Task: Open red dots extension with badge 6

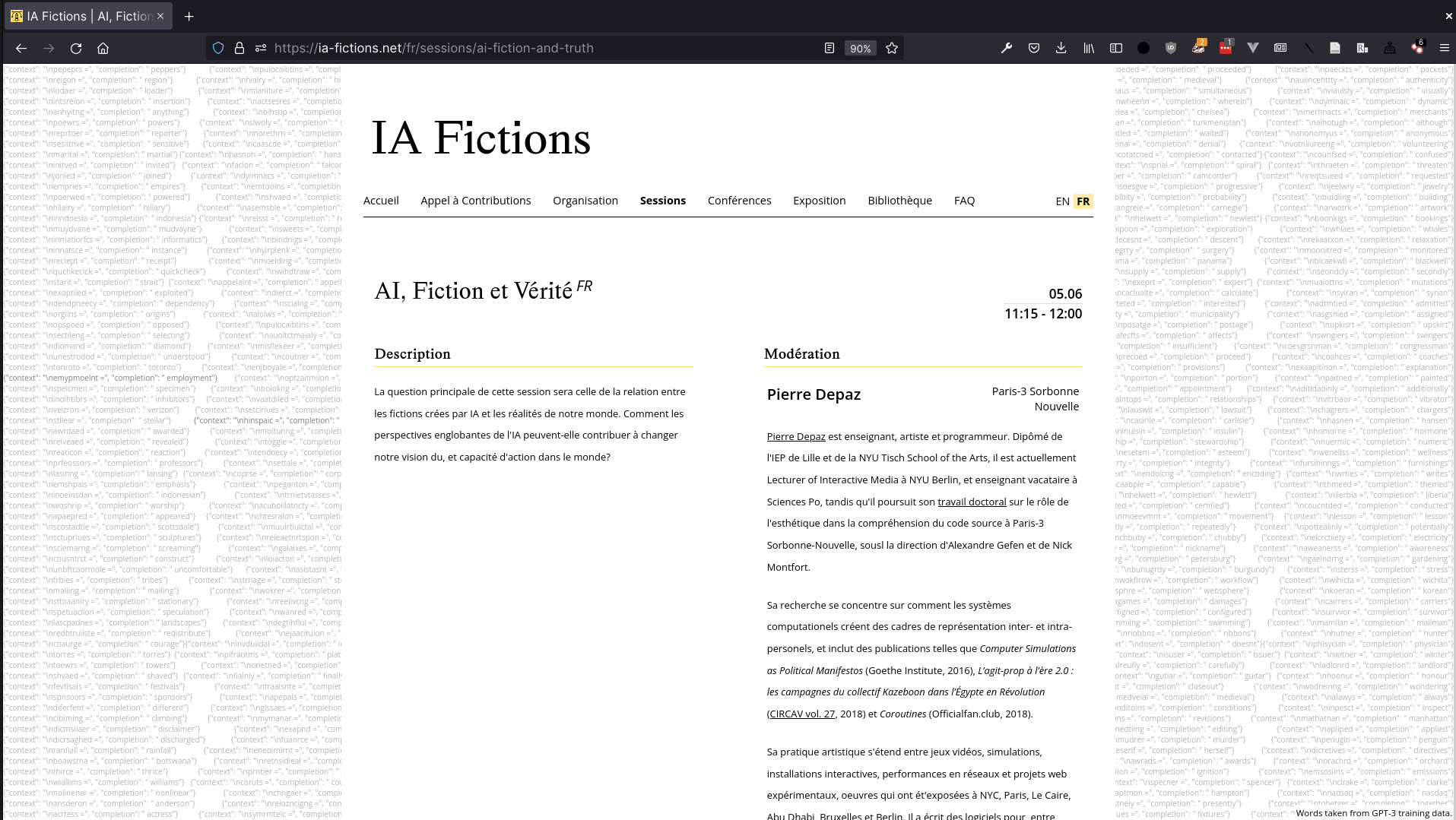Action: point(1417,47)
